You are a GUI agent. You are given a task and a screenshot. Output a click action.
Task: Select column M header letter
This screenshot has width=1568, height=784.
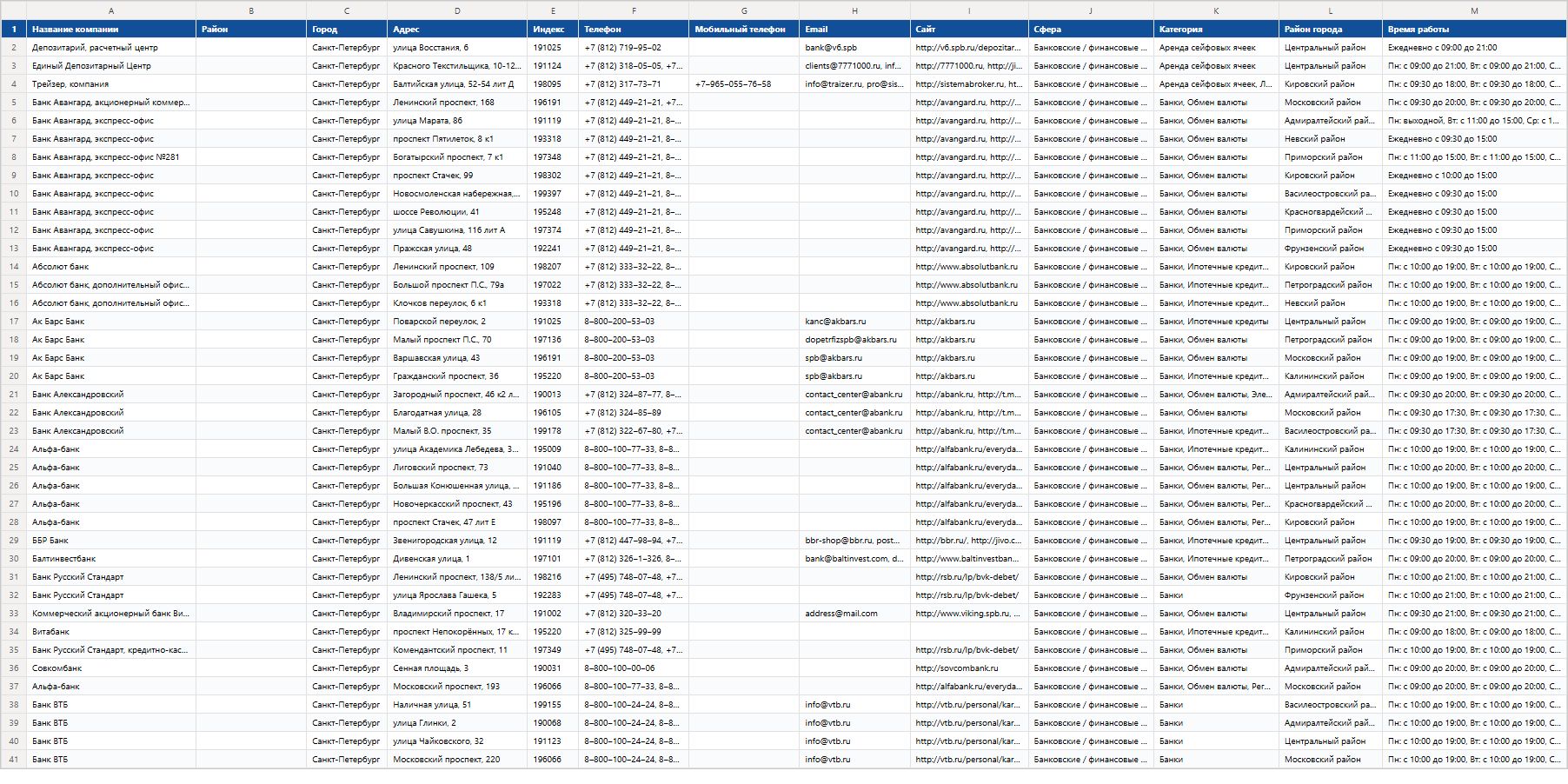click(1474, 10)
